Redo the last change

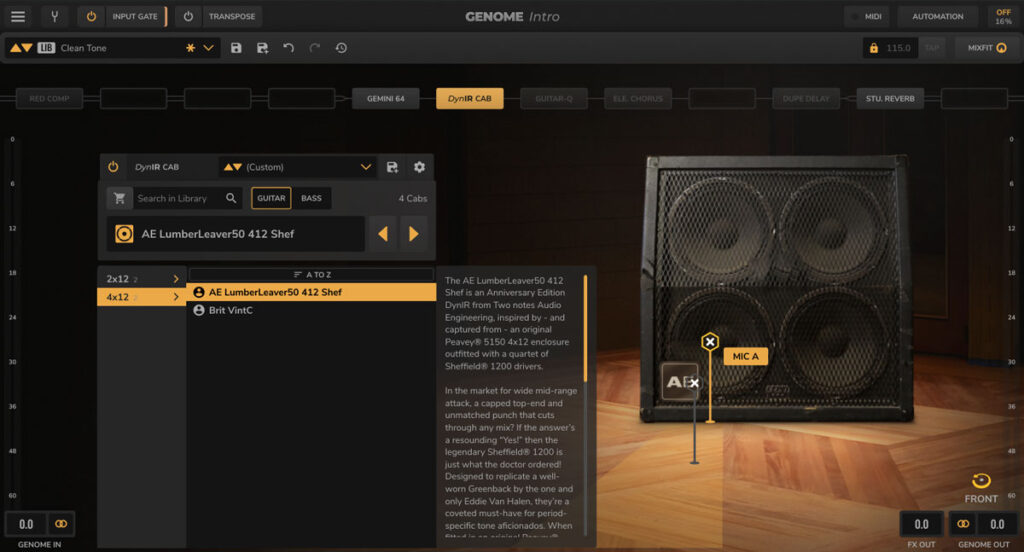tap(315, 48)
